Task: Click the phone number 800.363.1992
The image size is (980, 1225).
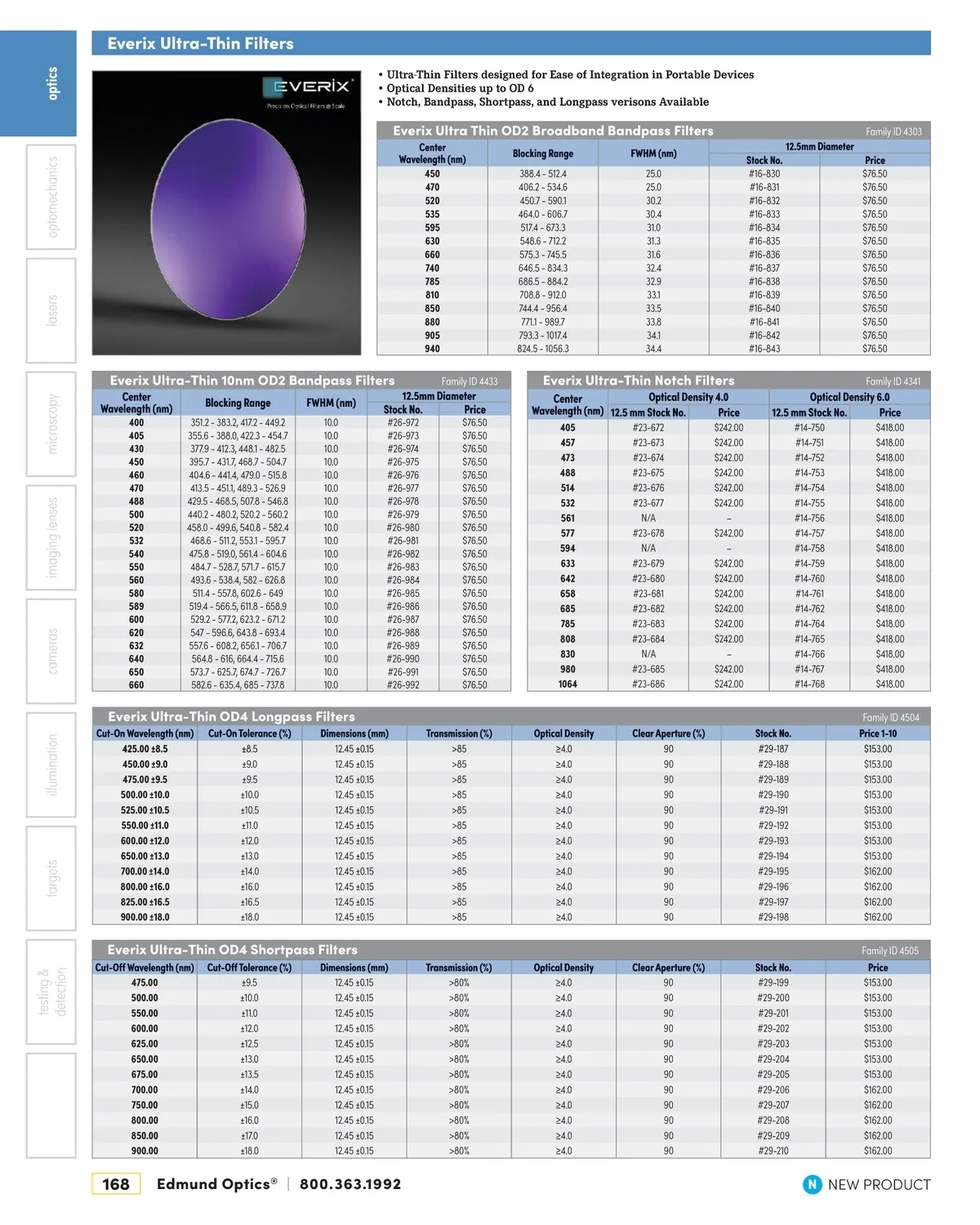Action: (x=350, y=1184)
